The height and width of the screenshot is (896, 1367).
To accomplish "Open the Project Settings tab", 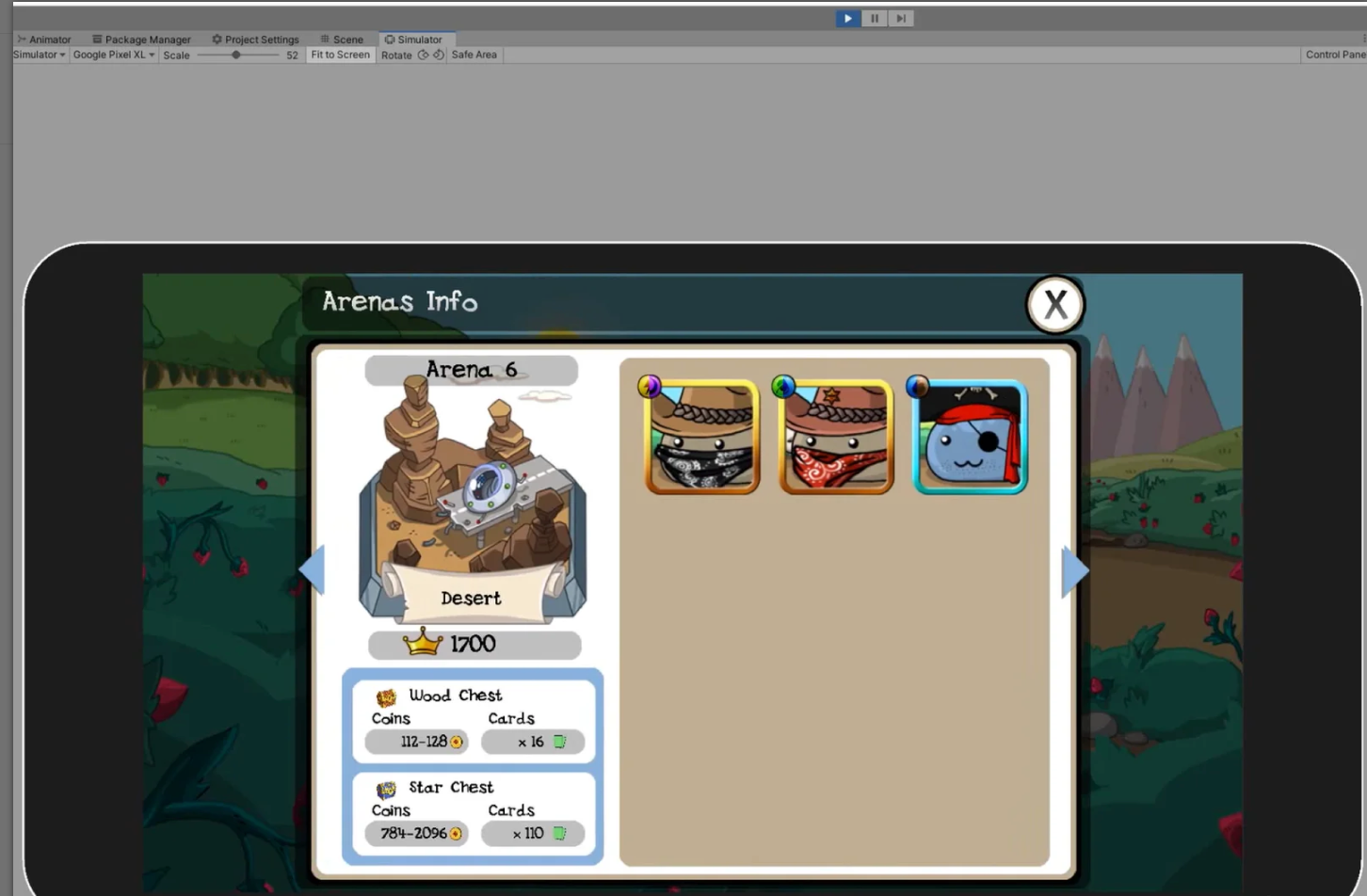I will pyautogui.click(x=255, y=40).
